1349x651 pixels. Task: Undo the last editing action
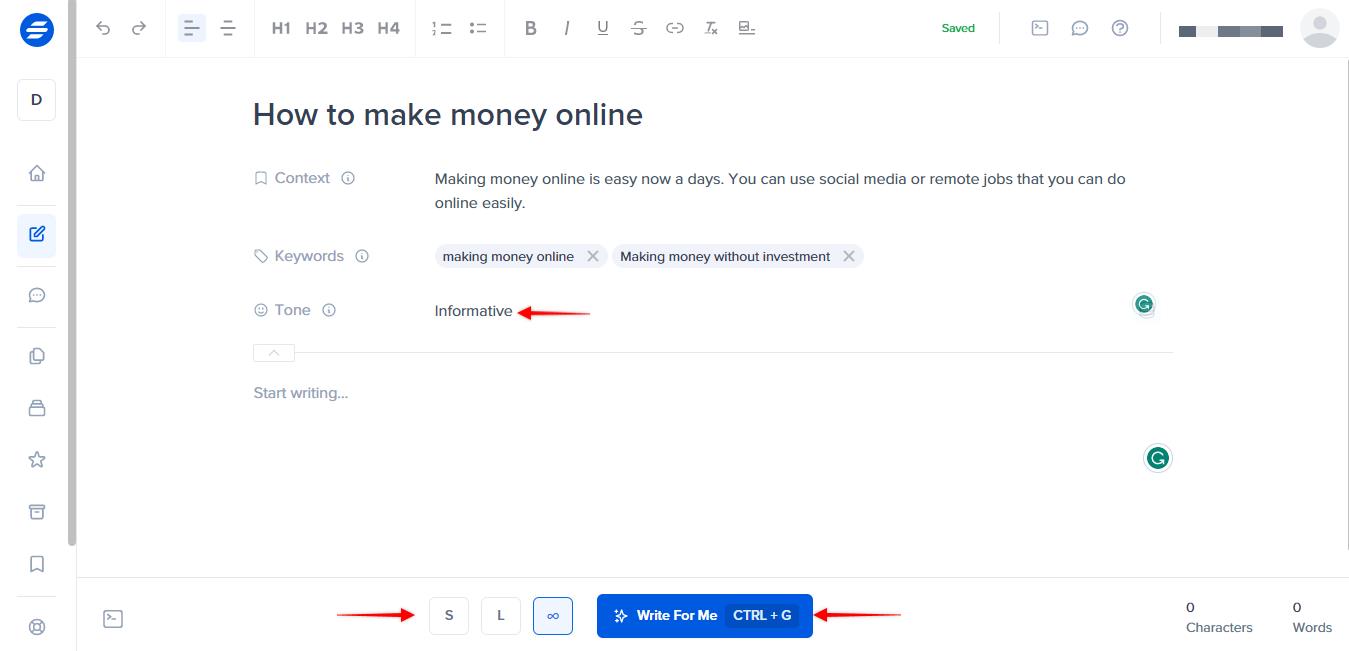(103, 28)
